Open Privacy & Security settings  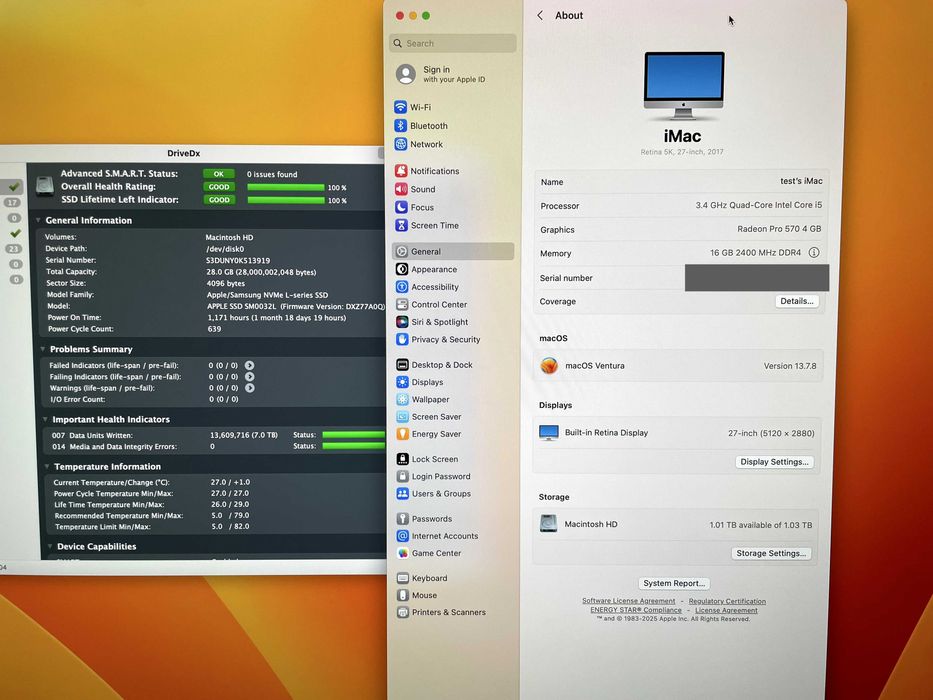click(x=438, y=339)
